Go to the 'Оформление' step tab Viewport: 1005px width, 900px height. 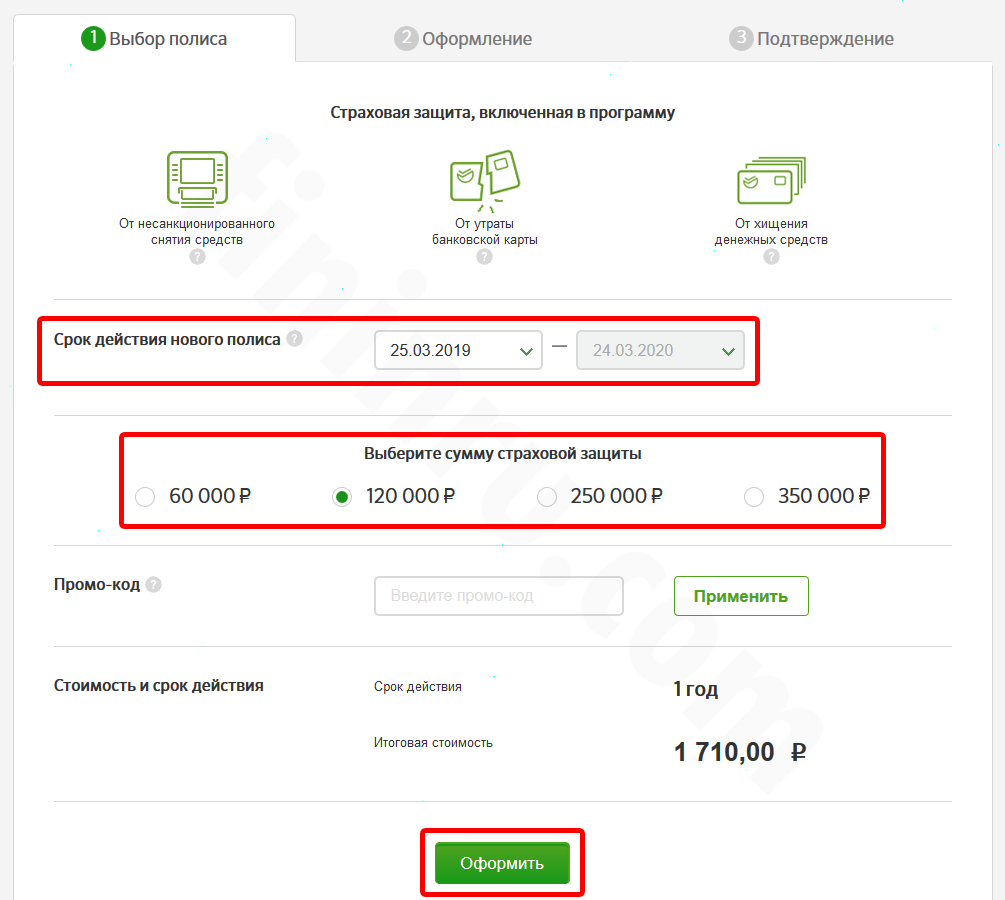pyautogui.click(x=463, y=39)
